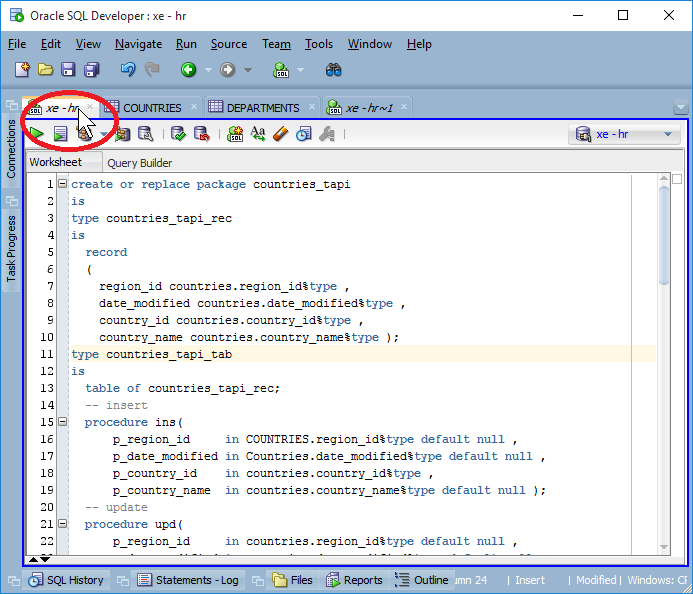Viewport: 693px width, 594px height.
Task: Open the Tools menu
Action: [319, 44]
